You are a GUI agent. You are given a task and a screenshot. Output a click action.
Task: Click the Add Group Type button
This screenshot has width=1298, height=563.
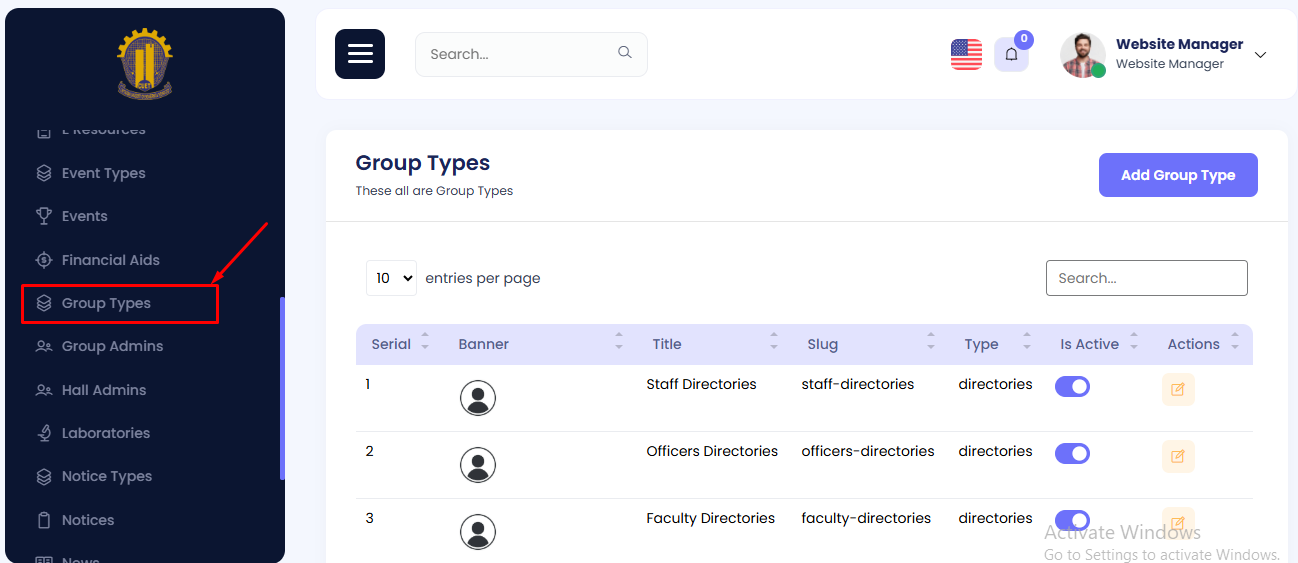(1177, 175)
